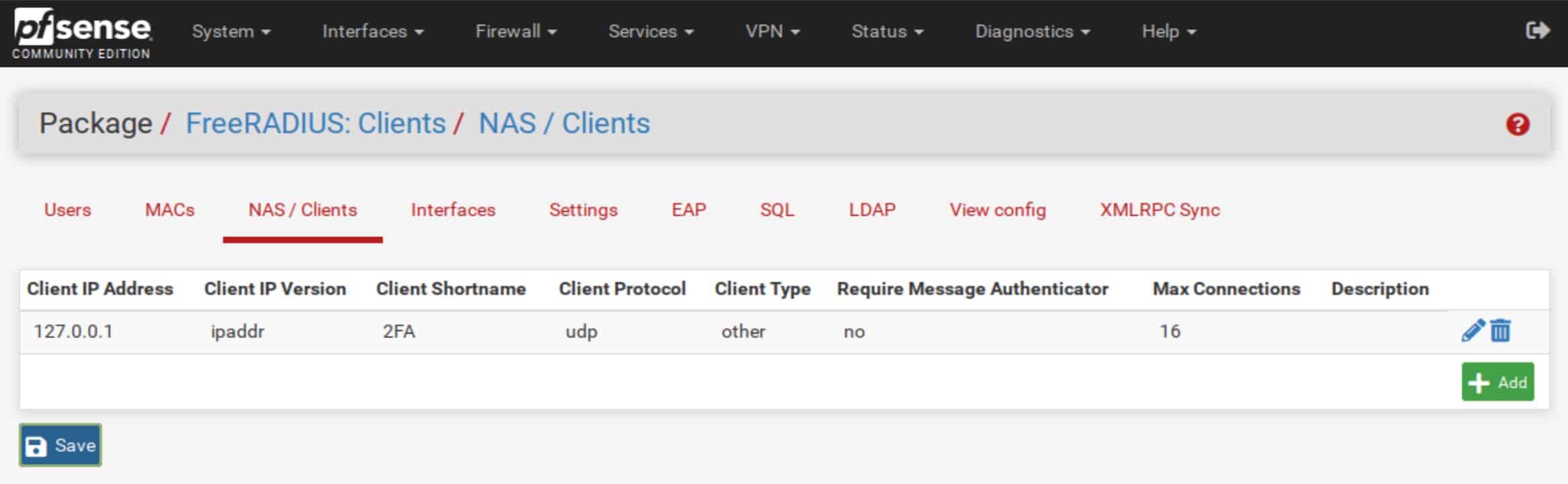
Task: Click the 'other' client type cell
Action: click(743, 331)
